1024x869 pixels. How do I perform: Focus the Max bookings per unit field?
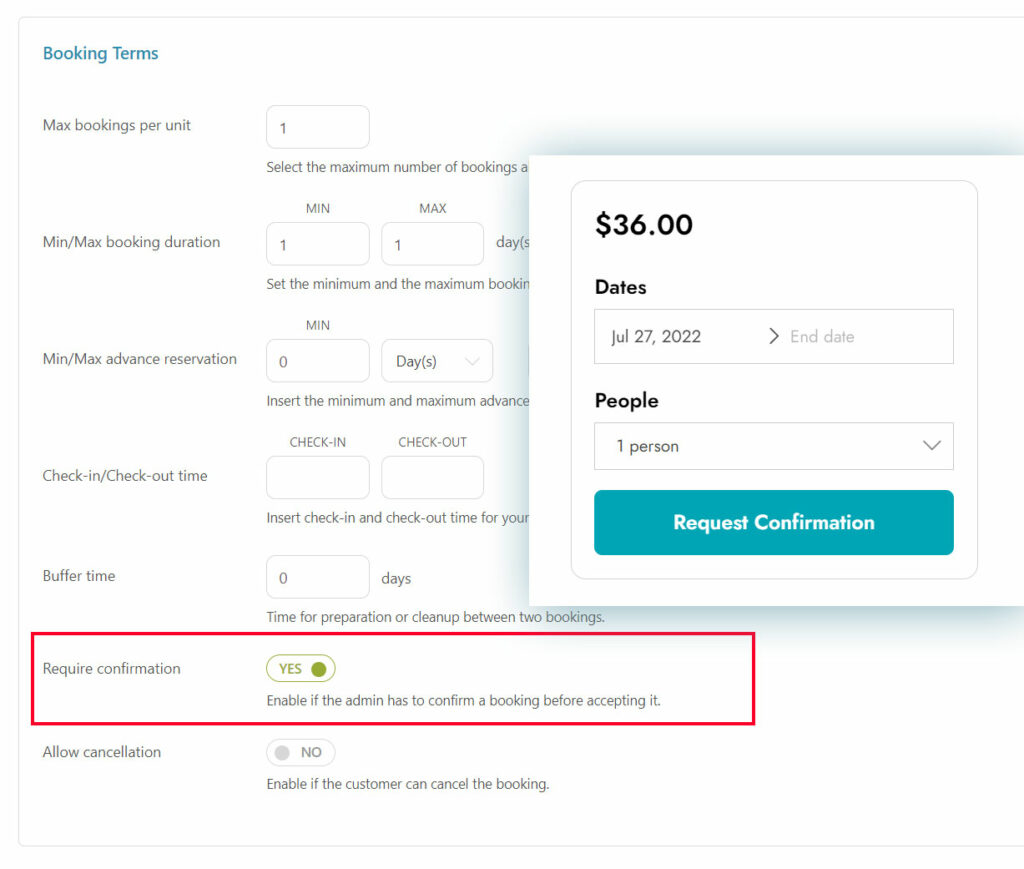click(x=318, y=127)
